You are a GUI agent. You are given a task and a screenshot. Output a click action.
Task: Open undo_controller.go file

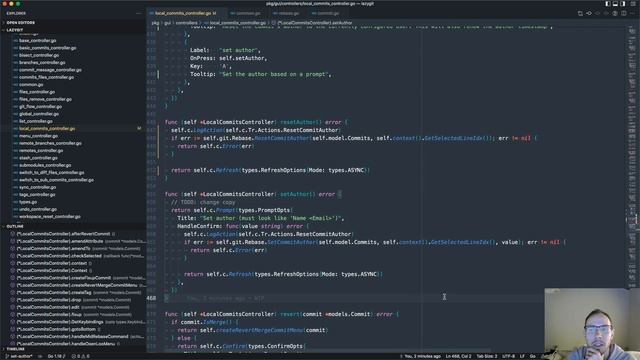(x=38, y=210)
